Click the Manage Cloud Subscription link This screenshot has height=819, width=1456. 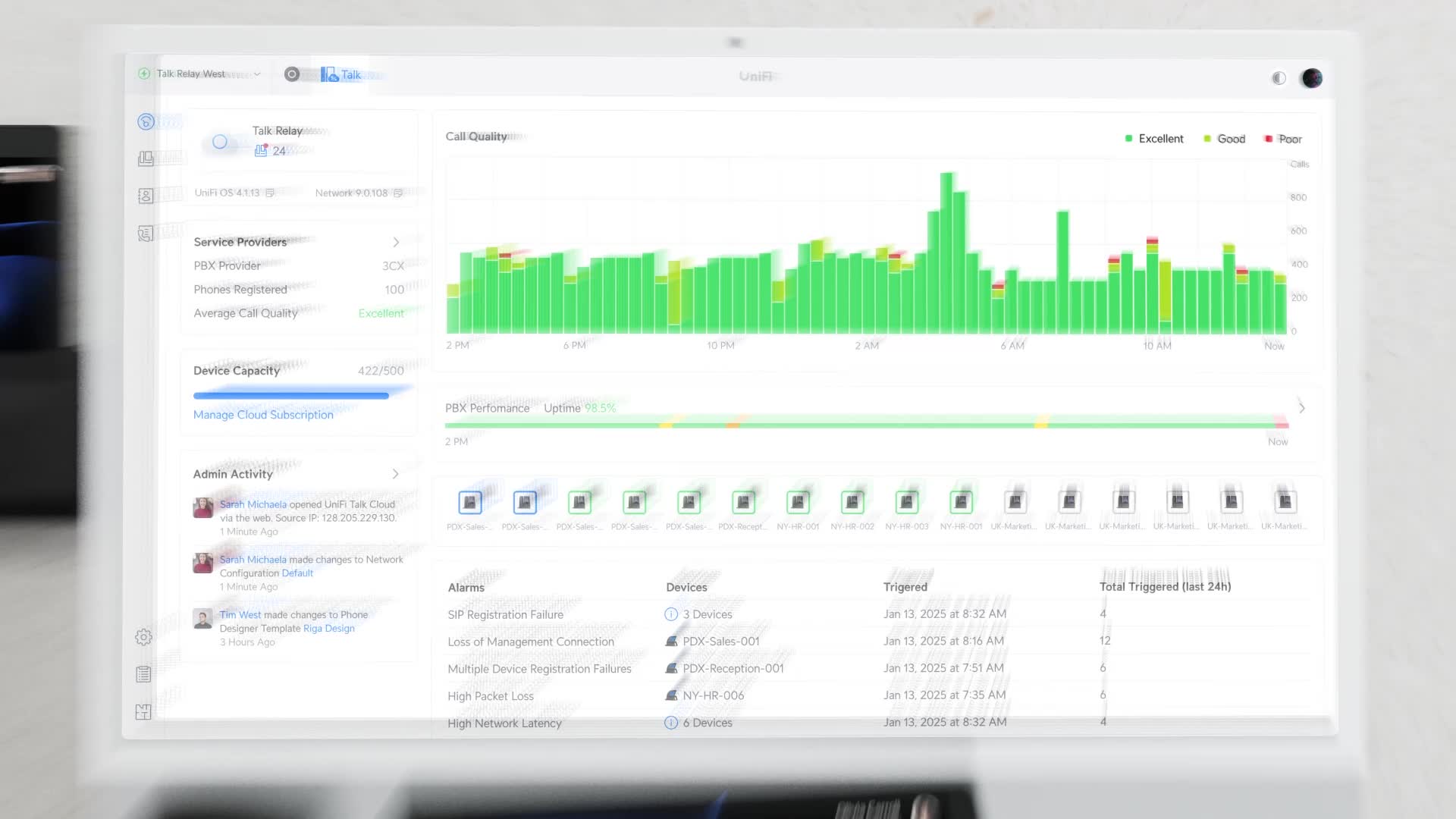click(263, 415)
